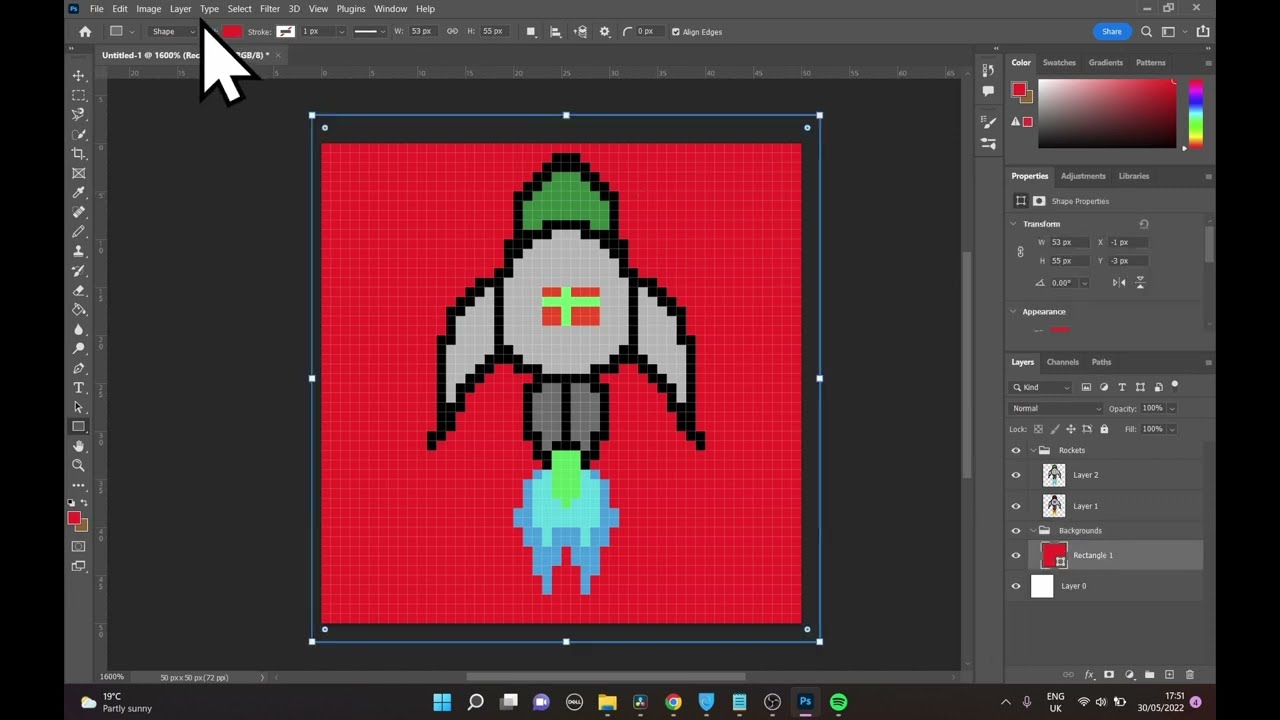Open the stroke line style dropdown
Screen dimensions: 1280x720
click(x=369, y=31)
